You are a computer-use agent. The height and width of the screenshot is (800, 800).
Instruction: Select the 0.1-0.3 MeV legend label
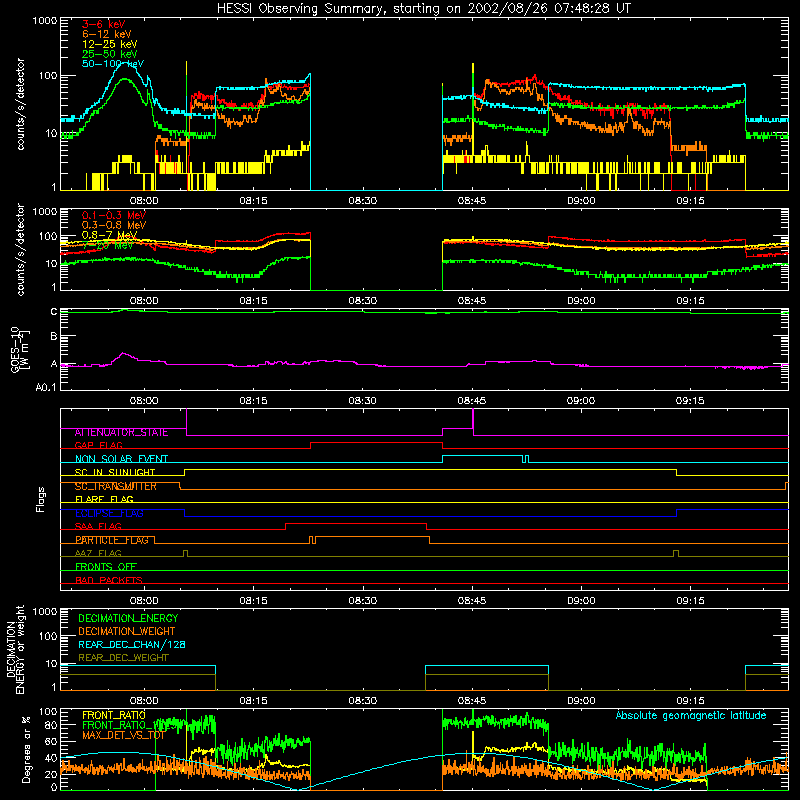coord(113,215)
